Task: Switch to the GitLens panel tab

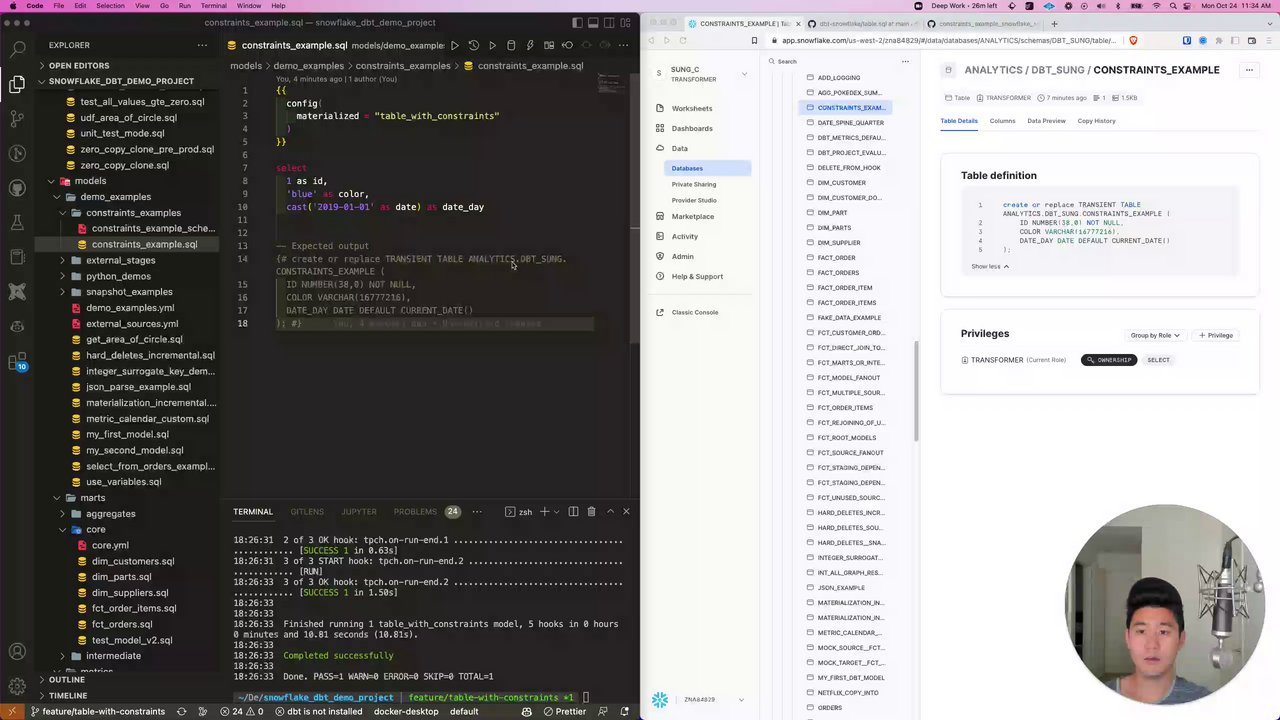Action: click(307, 512)
